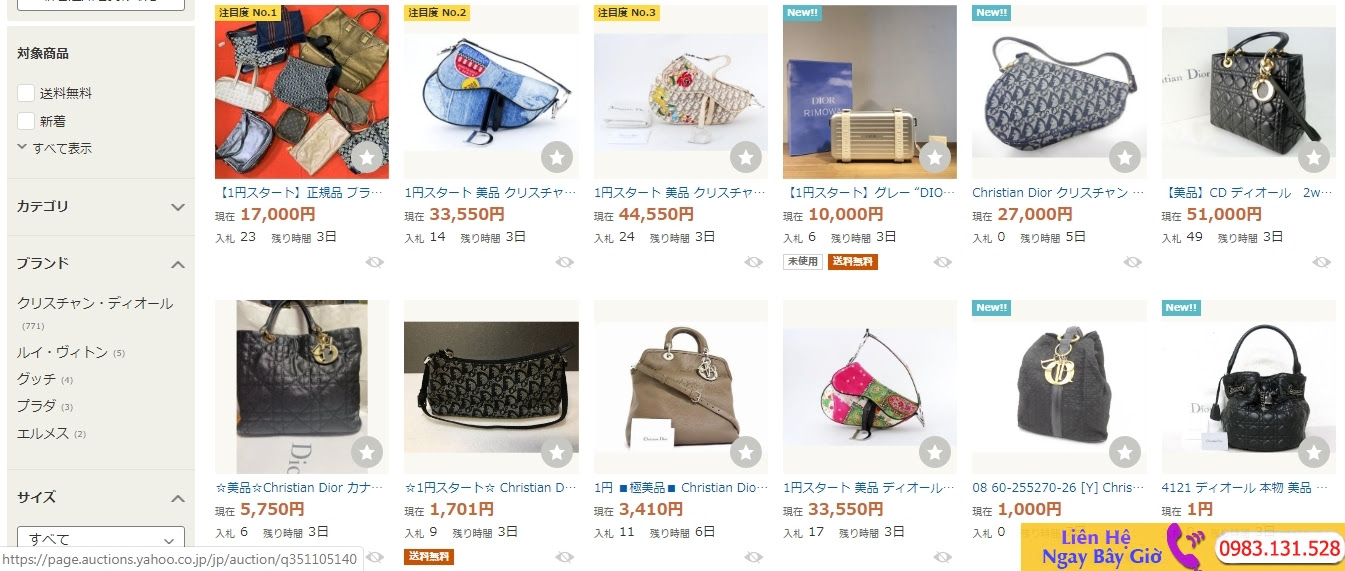Collapse the ブランド filter section

coord(101,264)
